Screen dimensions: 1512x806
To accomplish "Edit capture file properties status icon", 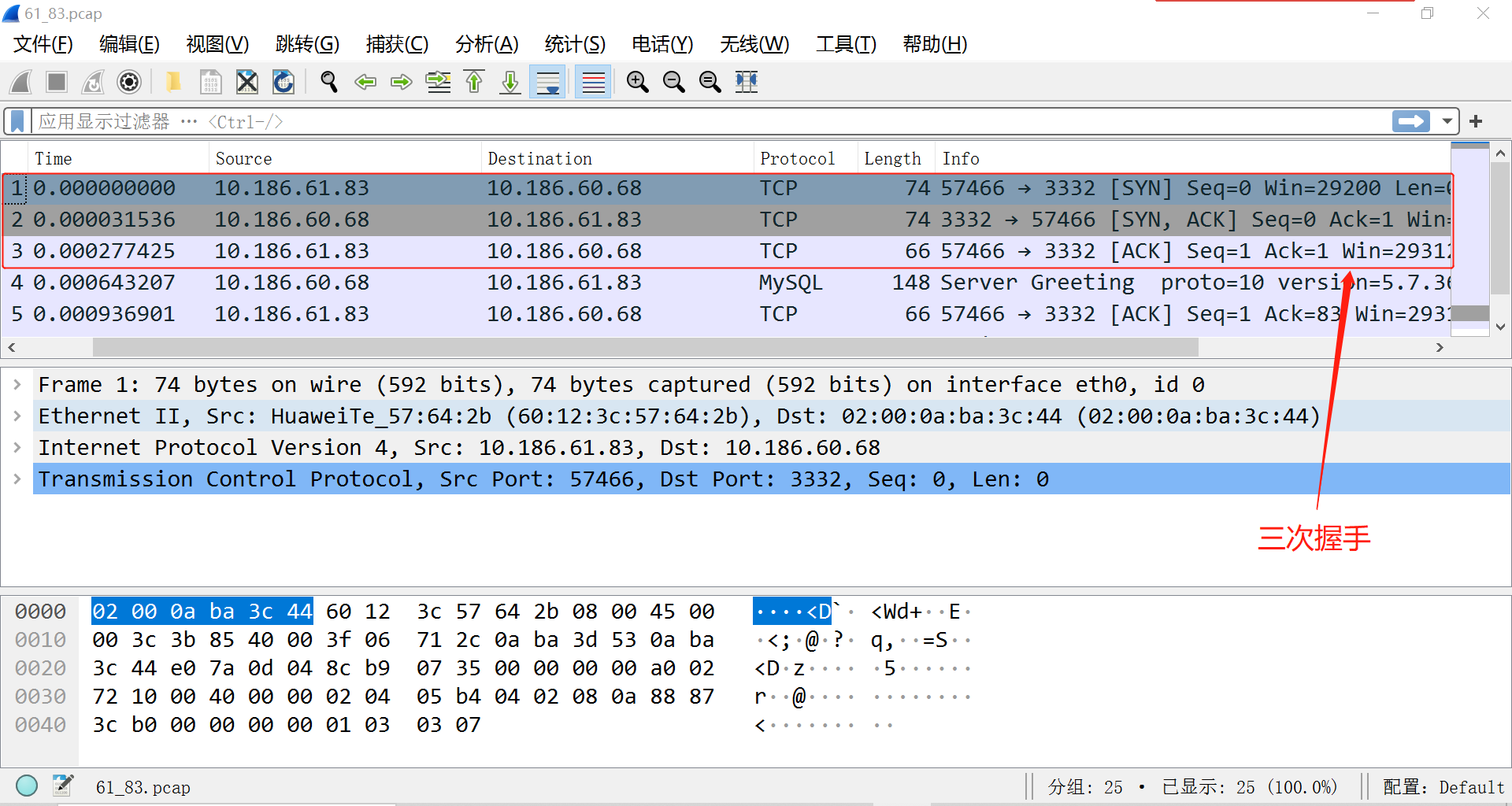I will (x=63, y=786).
